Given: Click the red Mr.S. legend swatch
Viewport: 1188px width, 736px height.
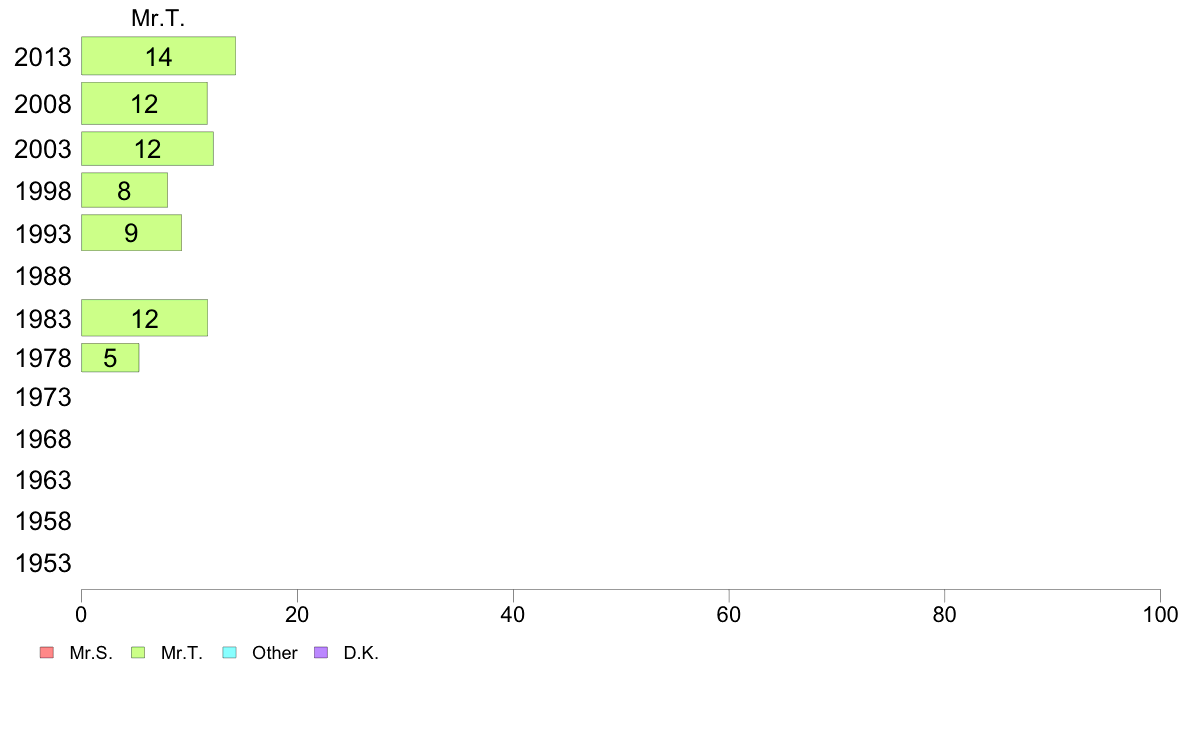Looking at the screenshot, I should click(x=47, y=653).
